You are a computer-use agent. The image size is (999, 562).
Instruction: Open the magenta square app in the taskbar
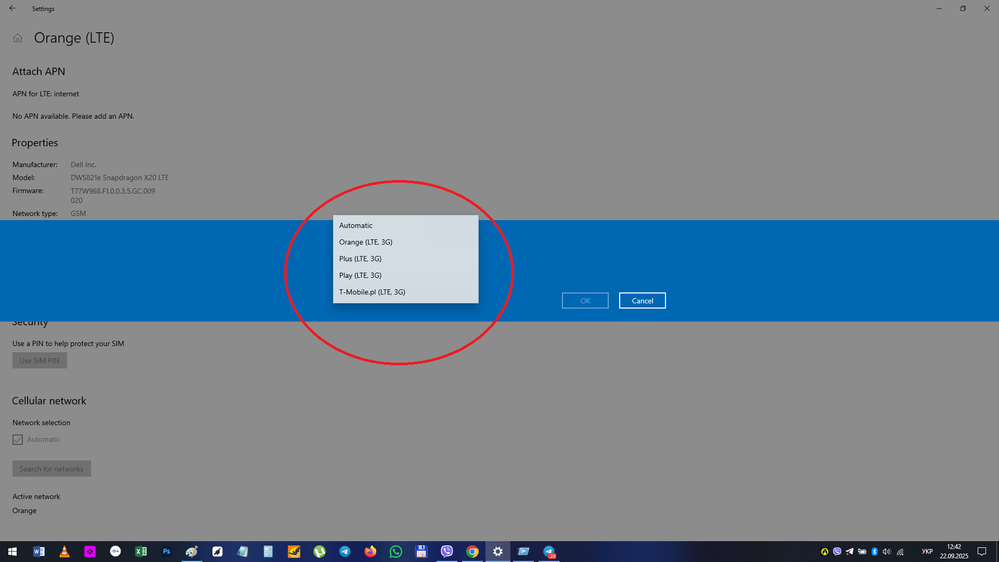90,552
